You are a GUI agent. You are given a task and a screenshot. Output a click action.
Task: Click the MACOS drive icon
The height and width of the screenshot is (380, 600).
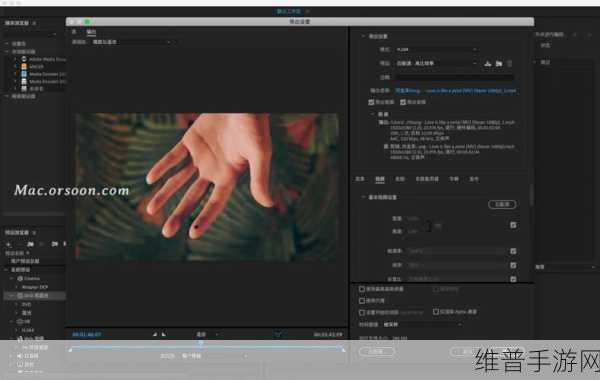[24, 66]
